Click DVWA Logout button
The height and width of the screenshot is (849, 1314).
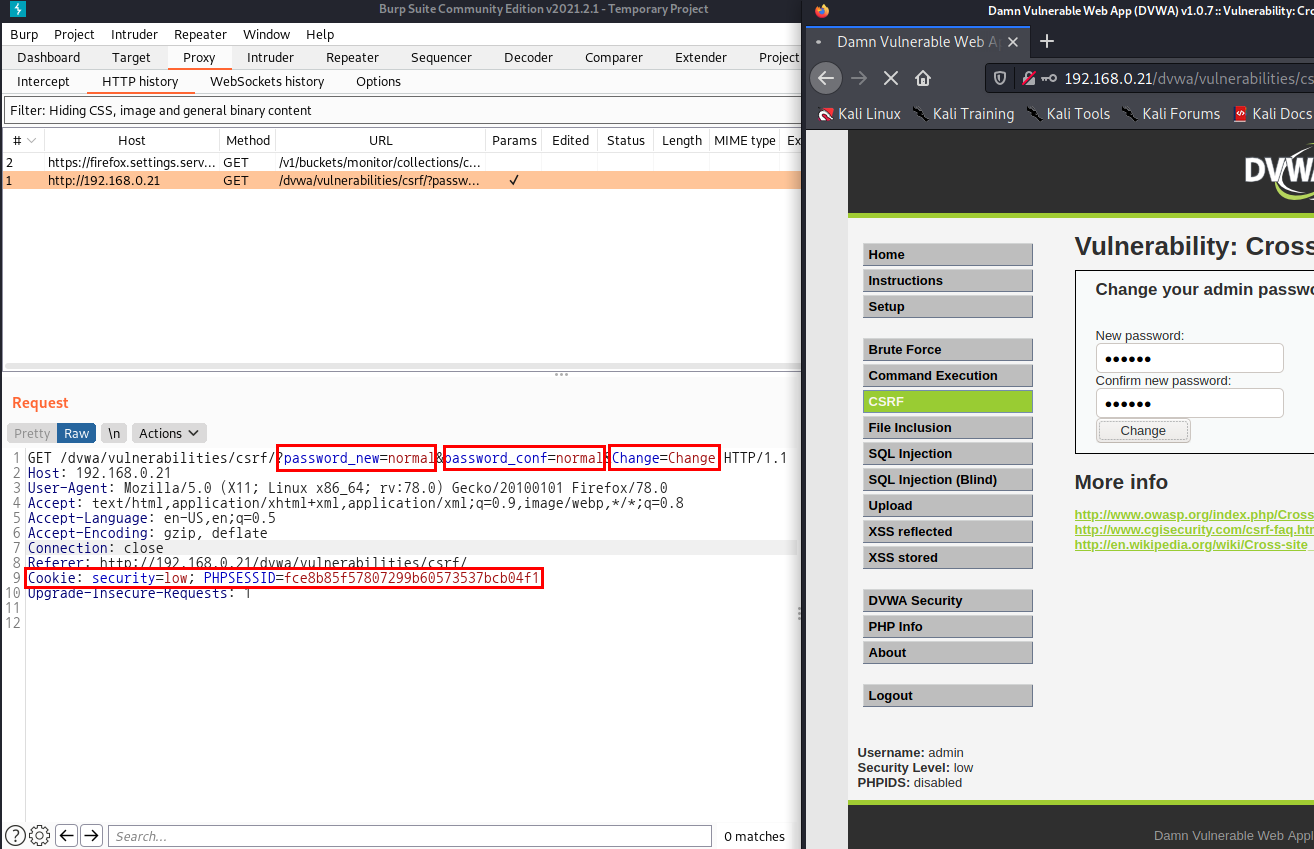pyautogui.click(x=947, y=695)
